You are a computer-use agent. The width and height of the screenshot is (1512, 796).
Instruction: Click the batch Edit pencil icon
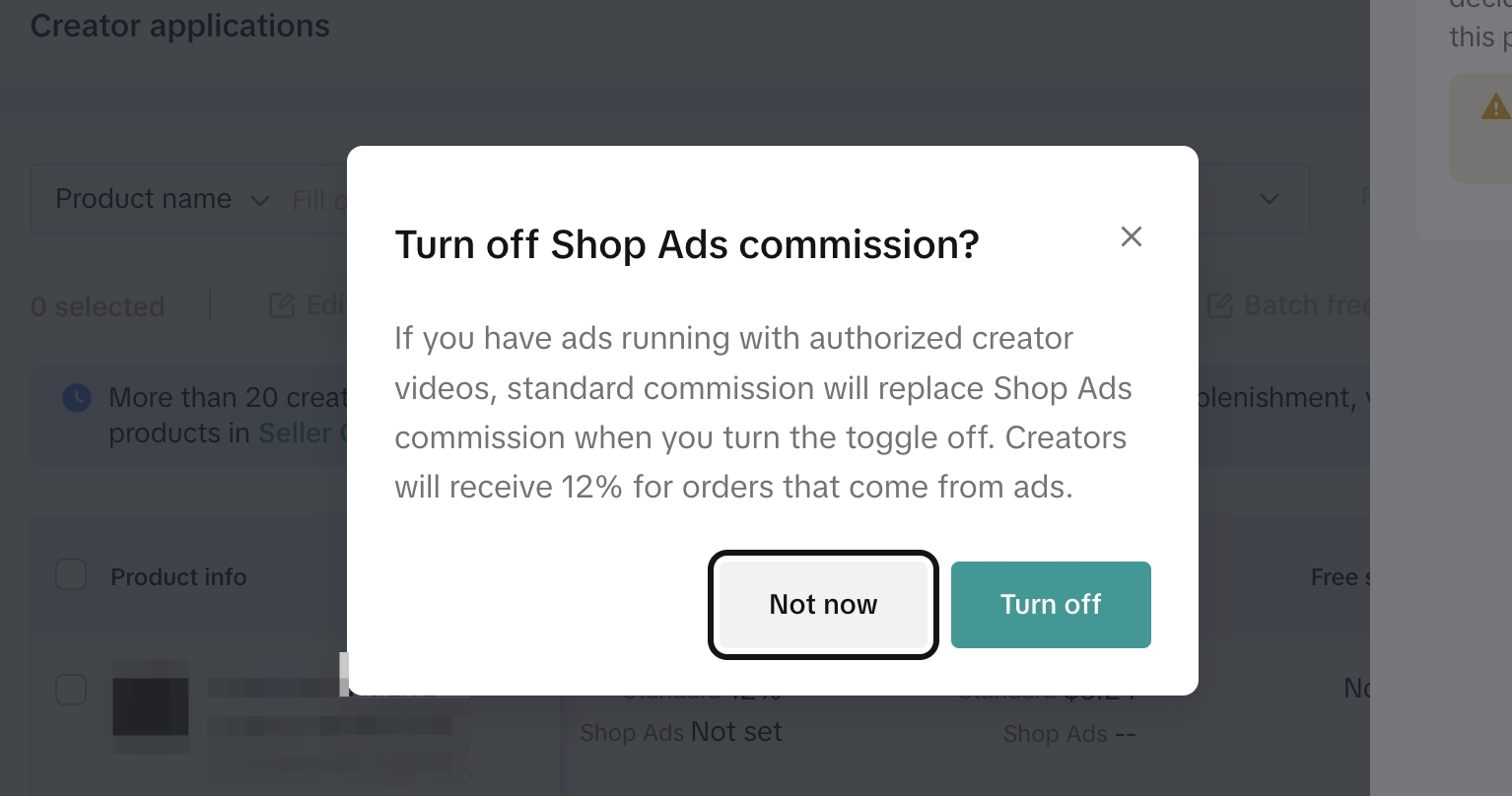click(x=282, y=305)
